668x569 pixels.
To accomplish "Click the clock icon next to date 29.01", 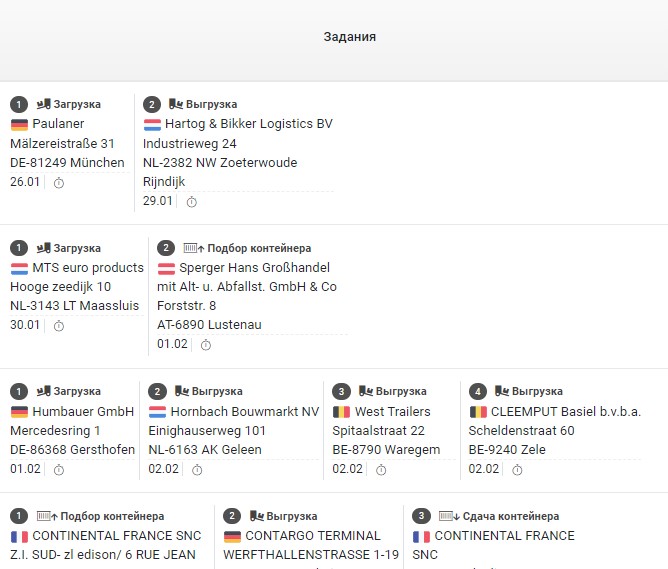I will click(x=192, y=202).
